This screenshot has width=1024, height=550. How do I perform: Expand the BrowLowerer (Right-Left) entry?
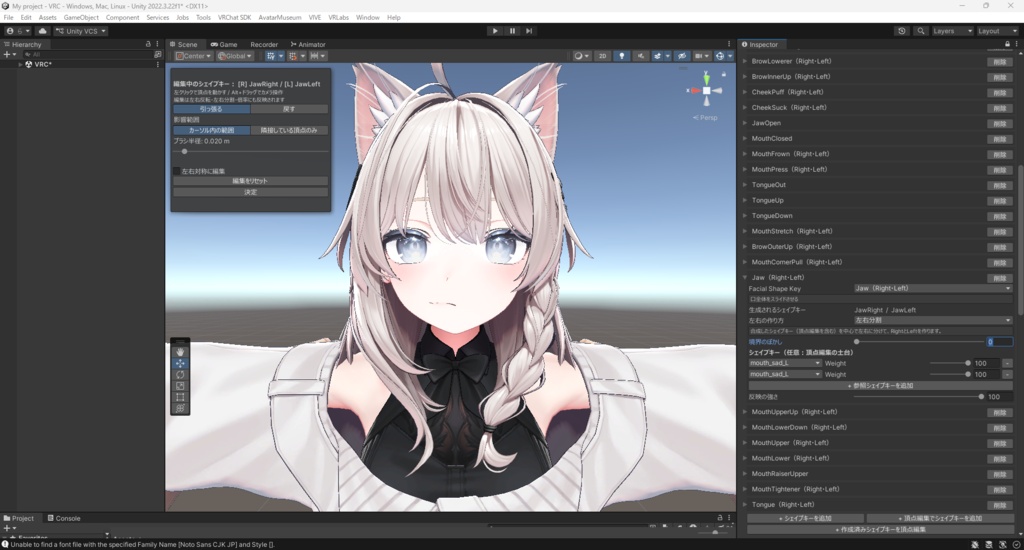pyautogui.click(x=745, y=61)
